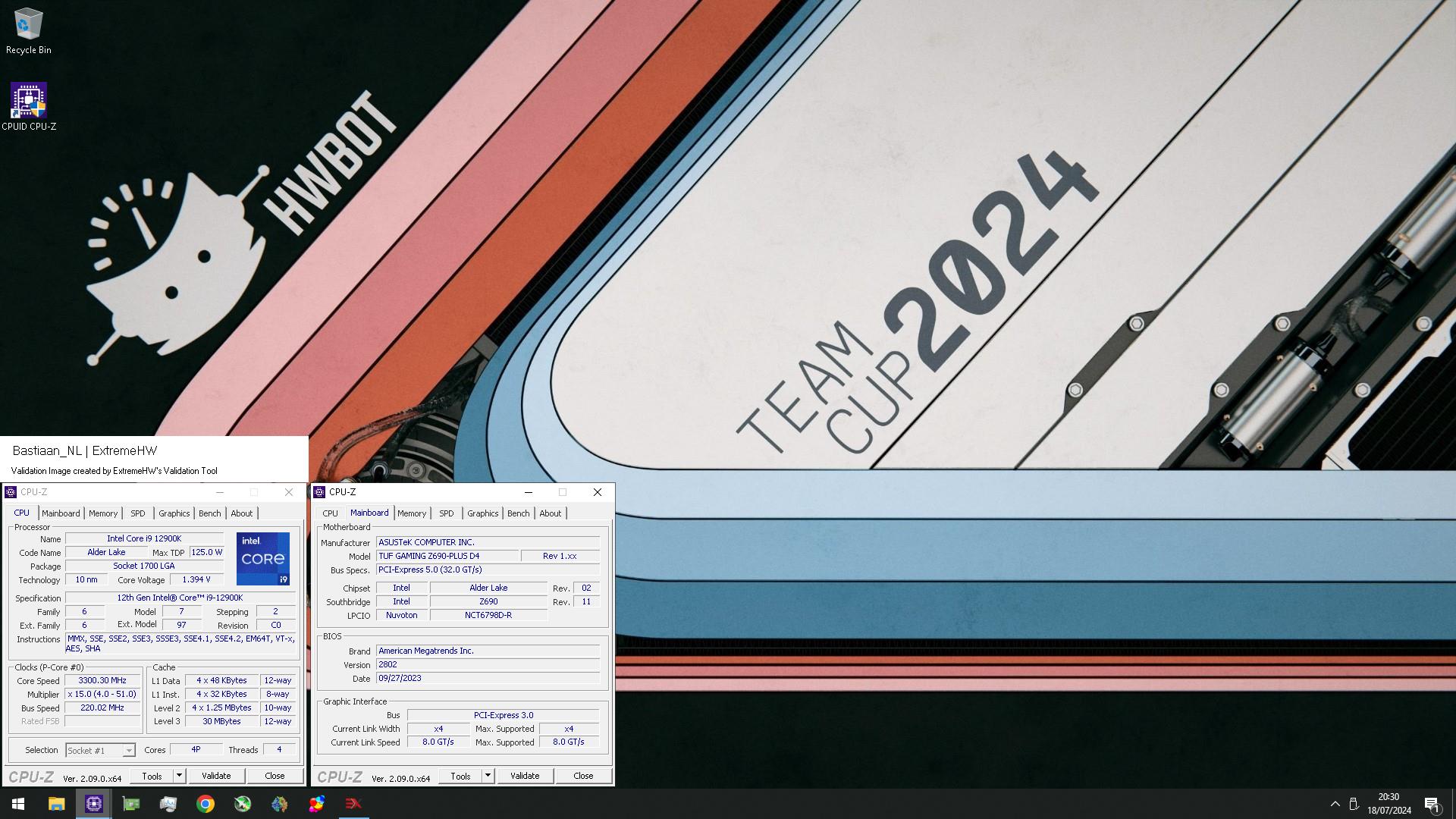Click Mainboard tab in right CPU-Z window
This screenshot has width=1456, height=819.
pyautogui.click(x=369, y=513)
